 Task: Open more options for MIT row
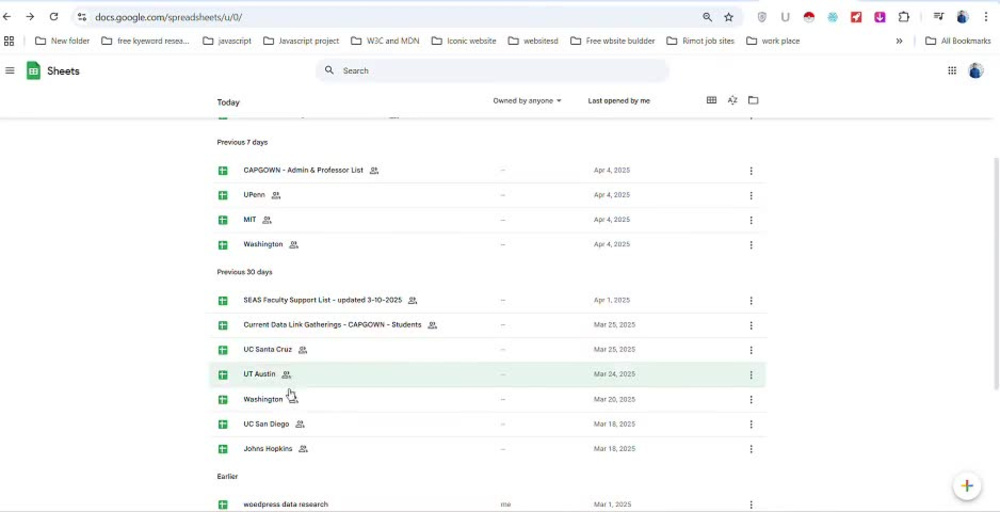coord(751,220)
